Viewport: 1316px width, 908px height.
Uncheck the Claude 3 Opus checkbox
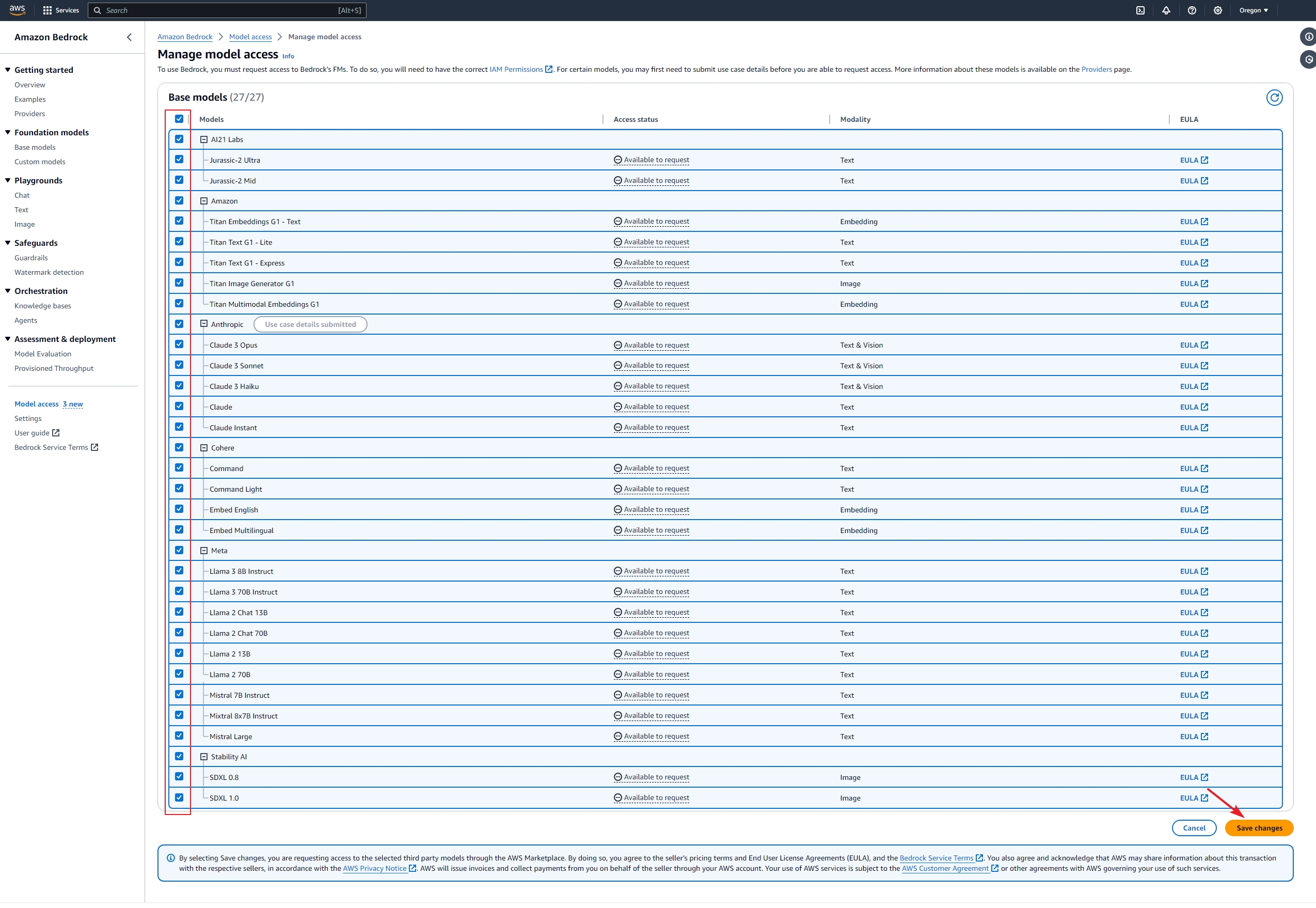179,345
